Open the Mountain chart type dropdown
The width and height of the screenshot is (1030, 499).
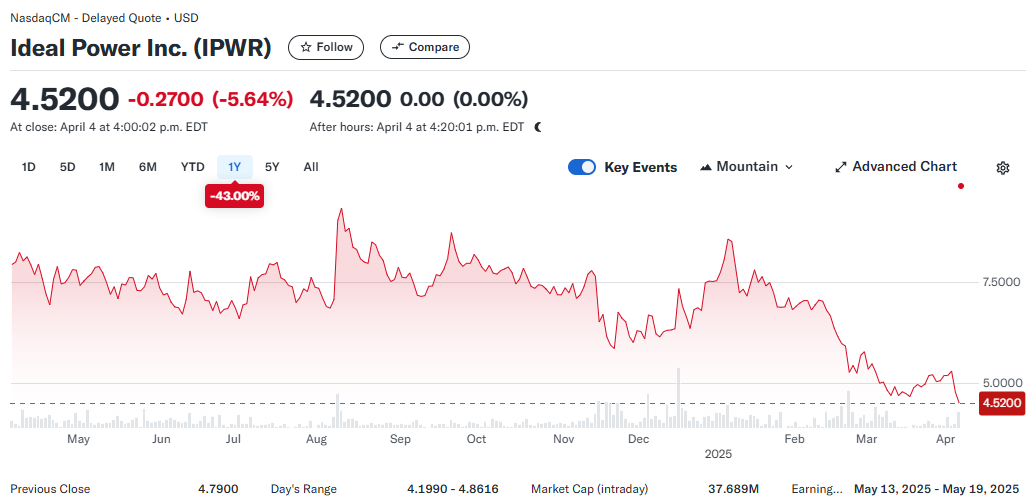tap(747, 167)
